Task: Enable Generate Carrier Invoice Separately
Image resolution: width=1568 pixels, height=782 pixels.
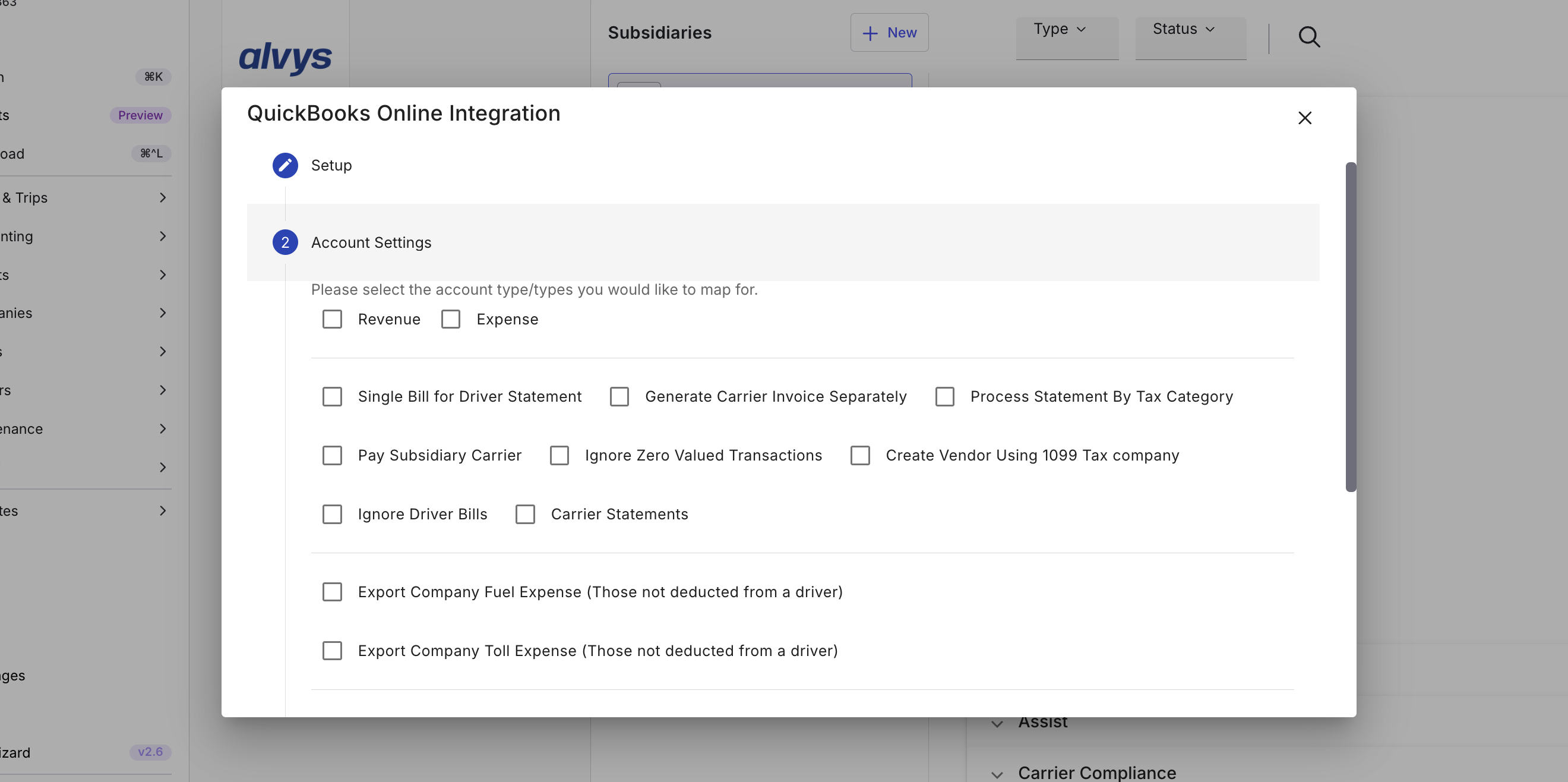Action: point(619,396)
